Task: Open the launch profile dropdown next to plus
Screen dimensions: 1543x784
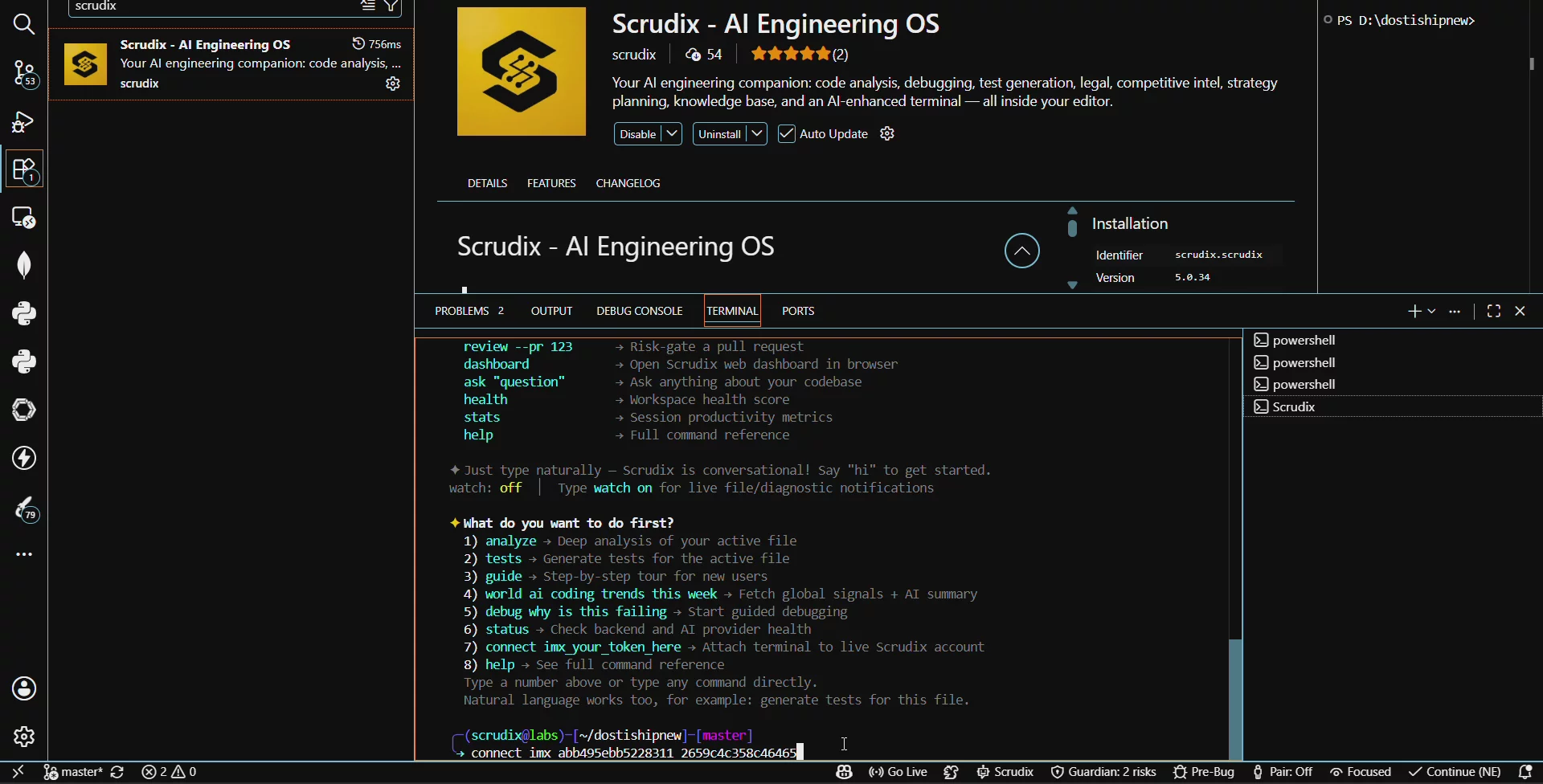Action: (x=1432, y=311)
